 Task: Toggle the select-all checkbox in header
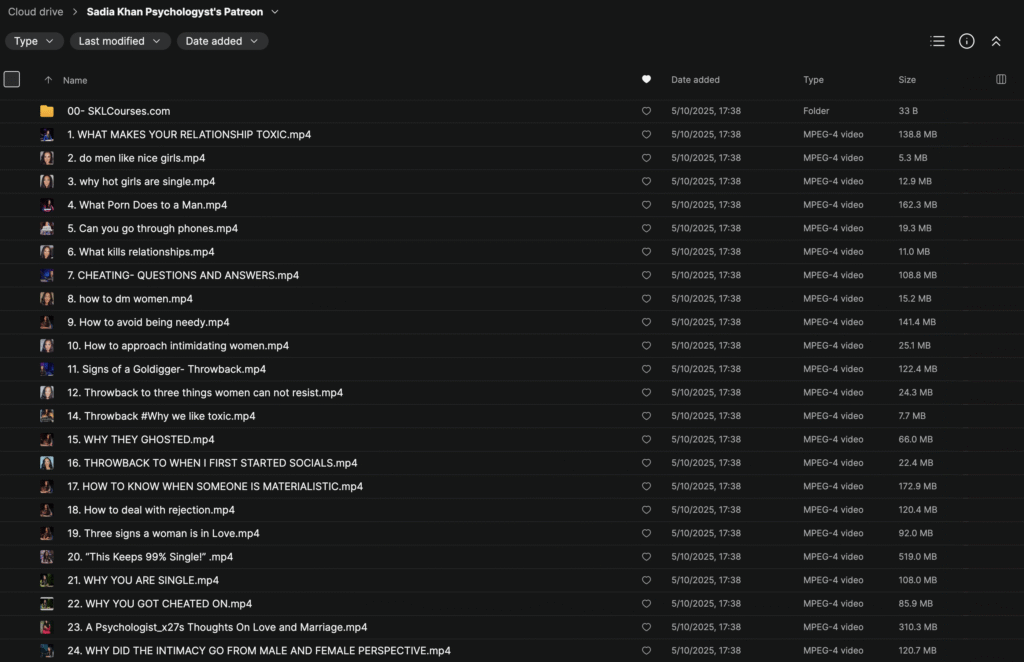tap(12, 79)
